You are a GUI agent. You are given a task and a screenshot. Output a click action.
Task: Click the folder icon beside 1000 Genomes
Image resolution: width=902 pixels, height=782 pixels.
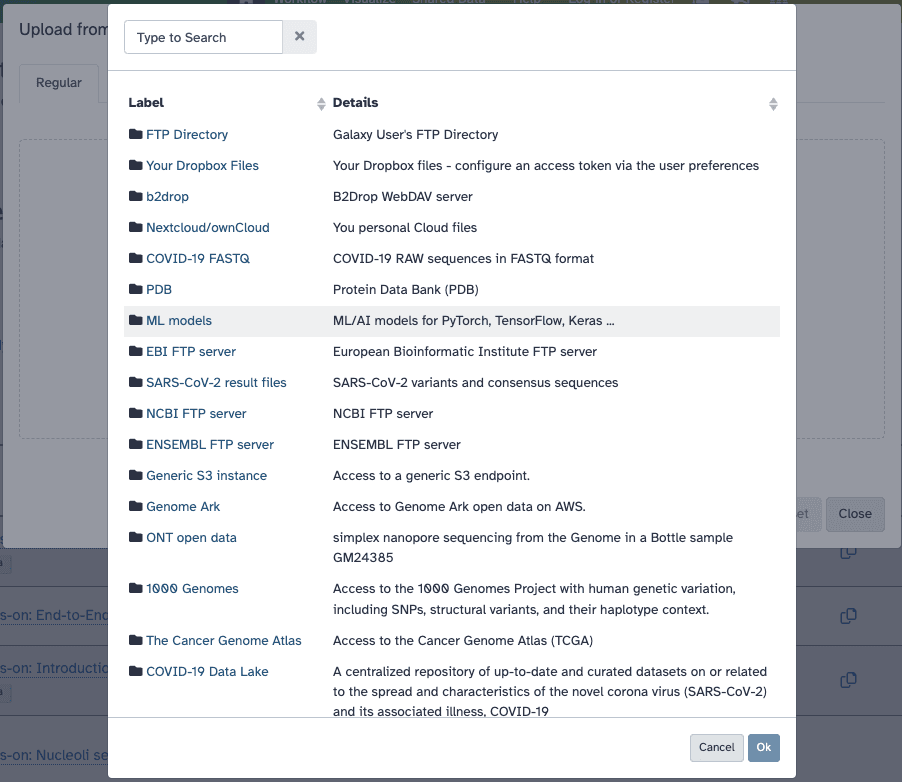[x=136, y=588]
